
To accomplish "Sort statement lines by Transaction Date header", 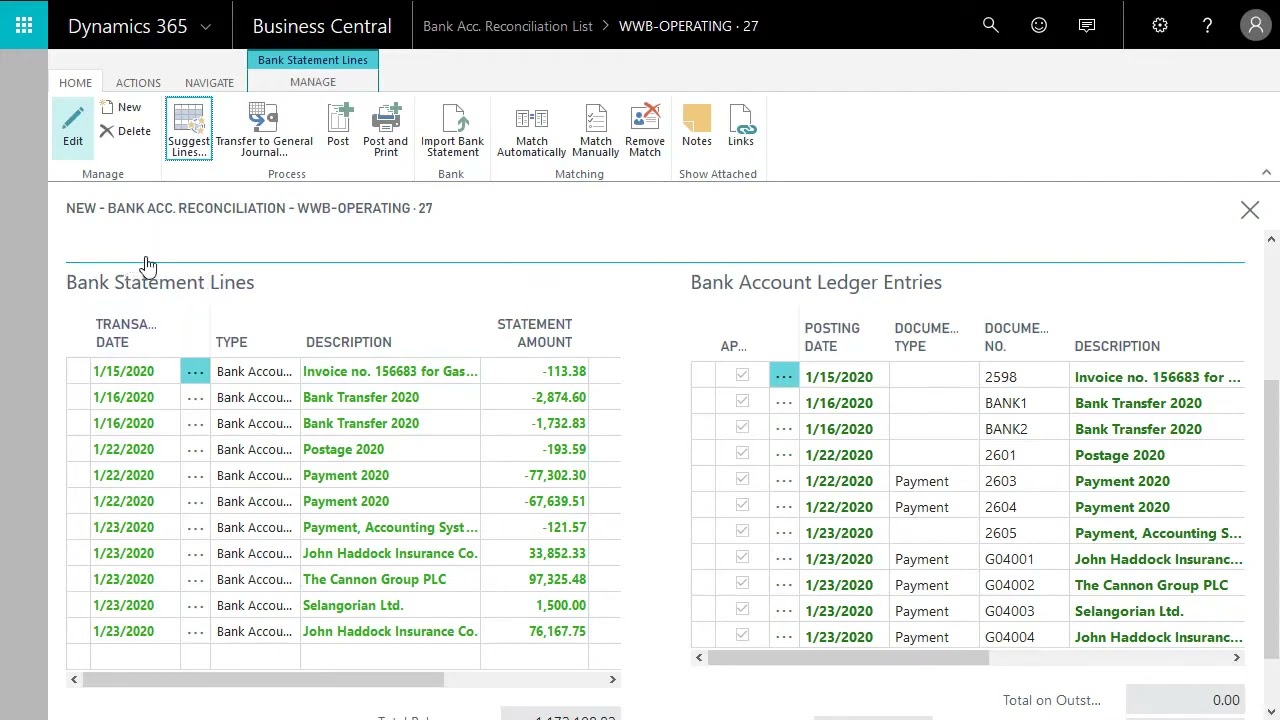I will coord(126,333).
